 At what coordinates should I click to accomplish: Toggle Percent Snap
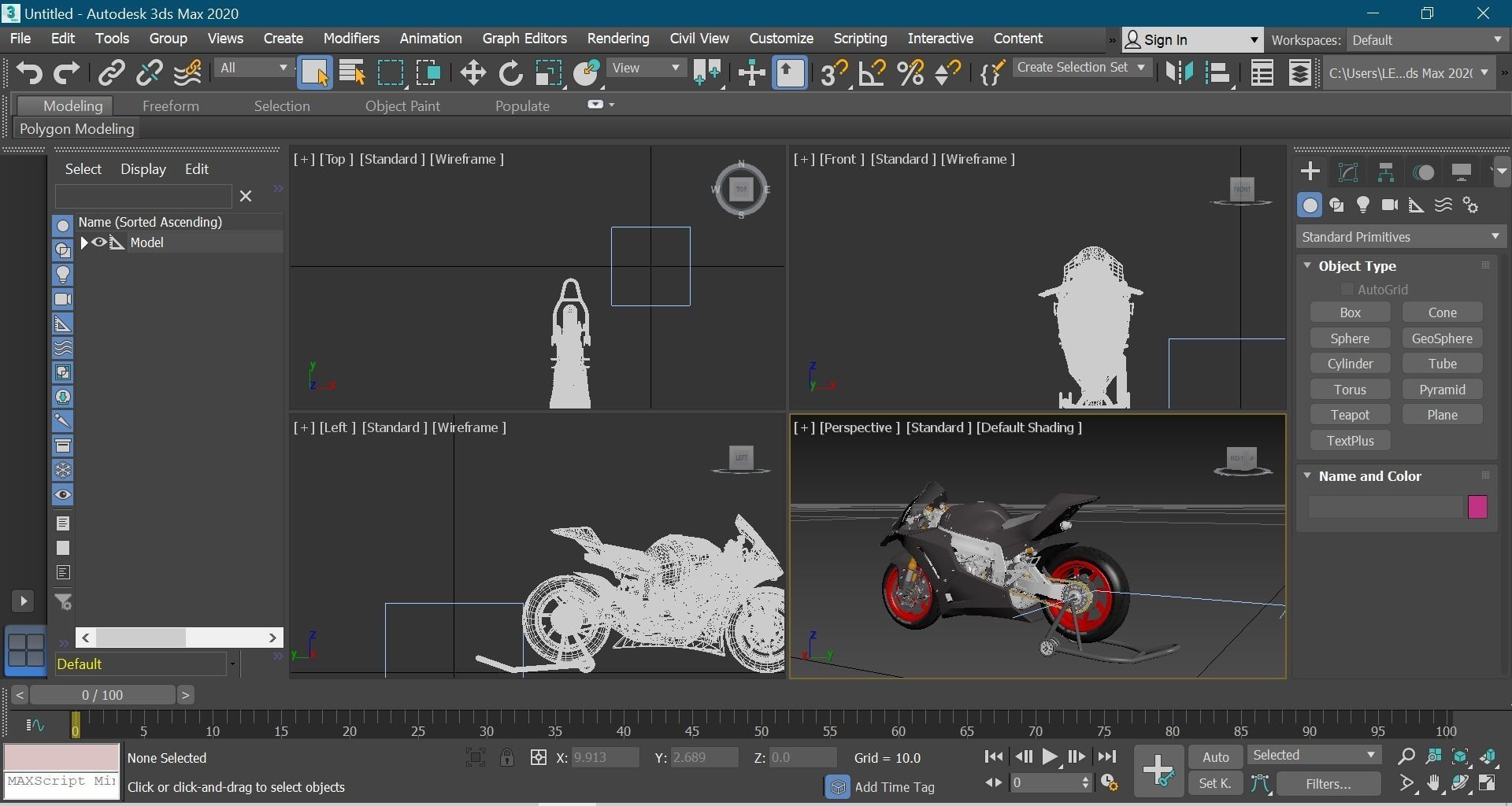pos(910,73)
